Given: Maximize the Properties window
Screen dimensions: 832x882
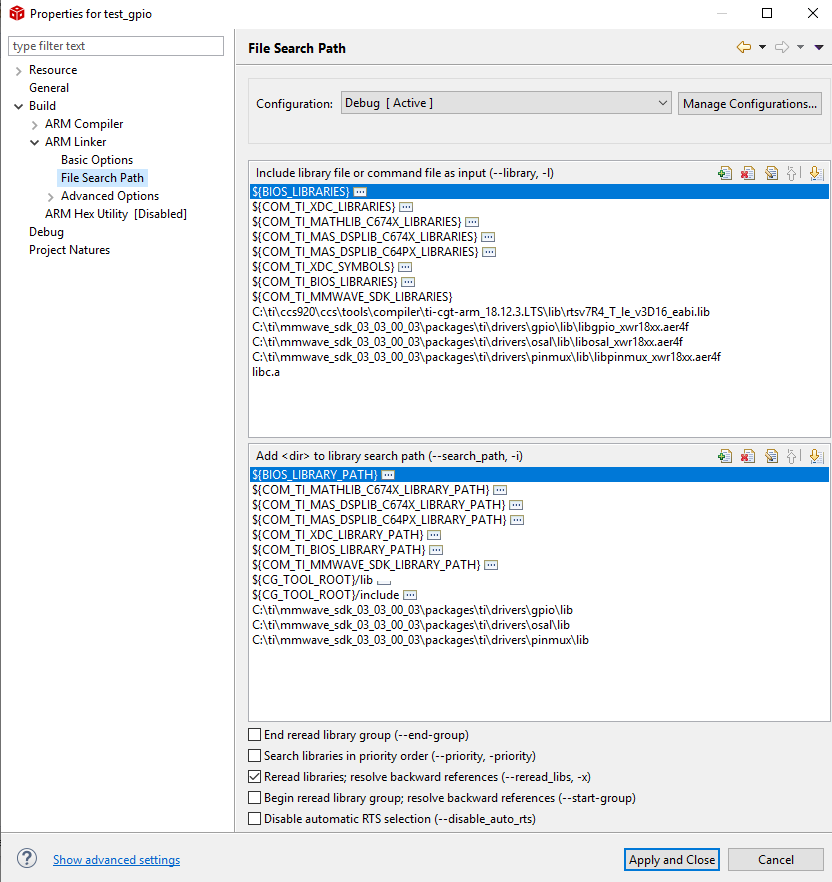Looking at the screenshot, I should tap(767, 13).
